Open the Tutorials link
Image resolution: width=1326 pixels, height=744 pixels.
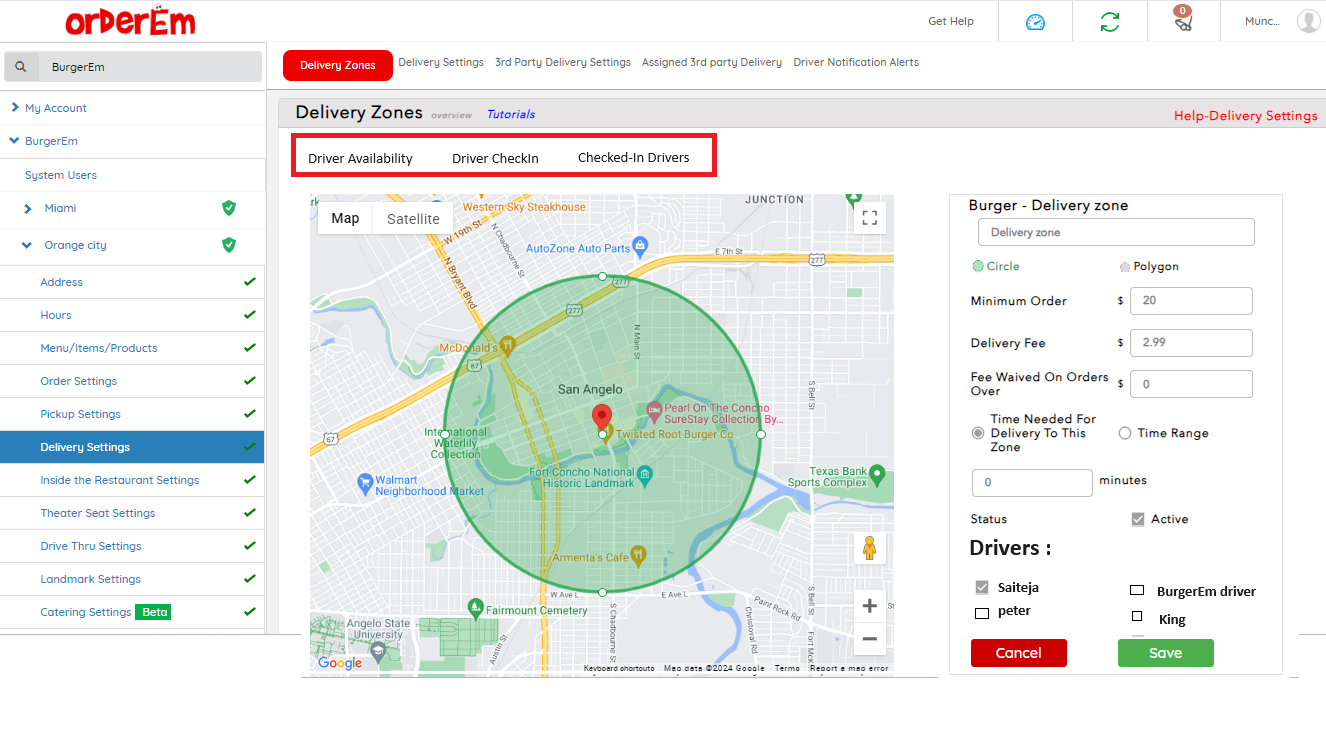(510, 114)
